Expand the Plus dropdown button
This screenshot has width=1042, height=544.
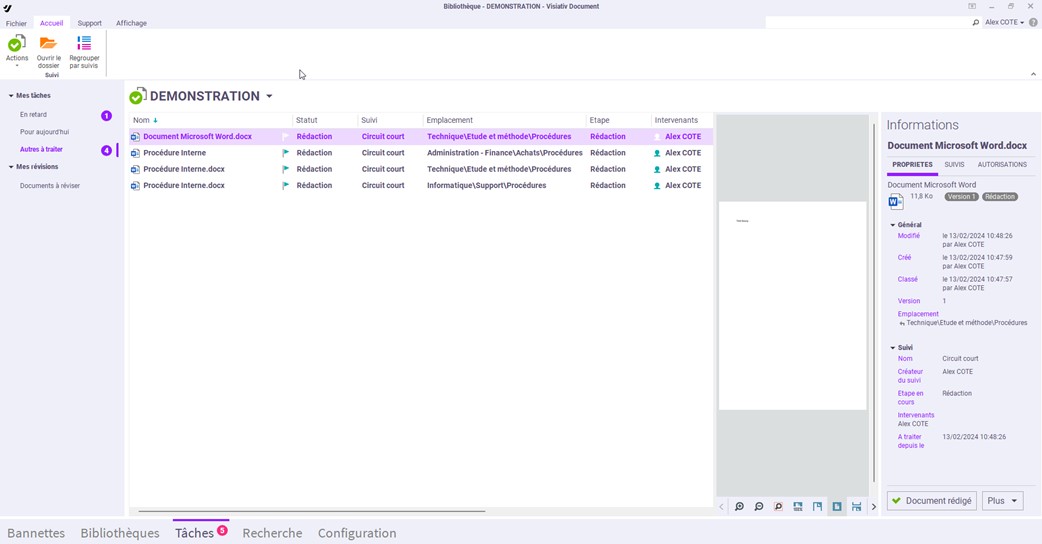[x=1002, y=501]
